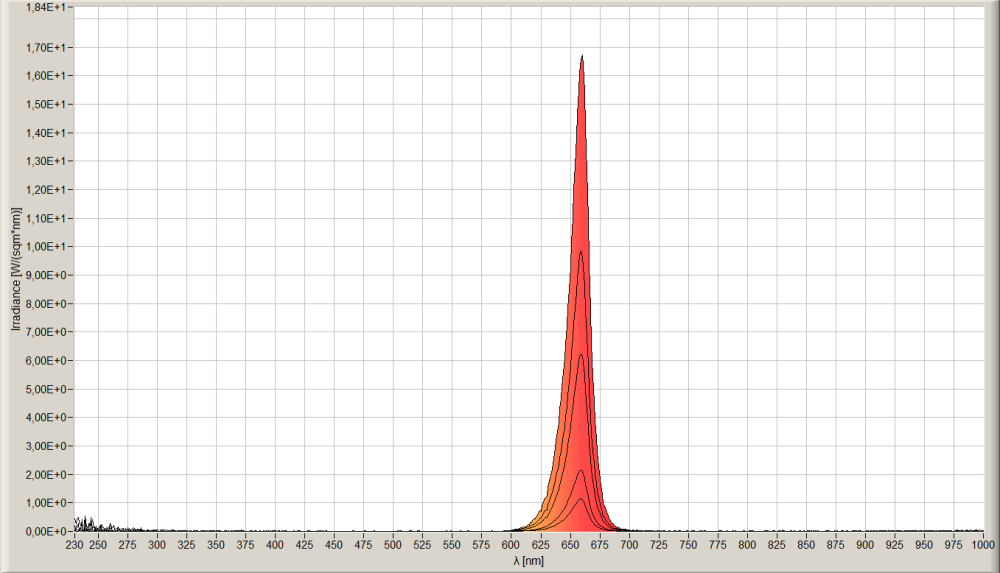Click the 1,10E+1 y-axis tick label
The height and width of the screenshot is (573, 1000).
point(44,218)
